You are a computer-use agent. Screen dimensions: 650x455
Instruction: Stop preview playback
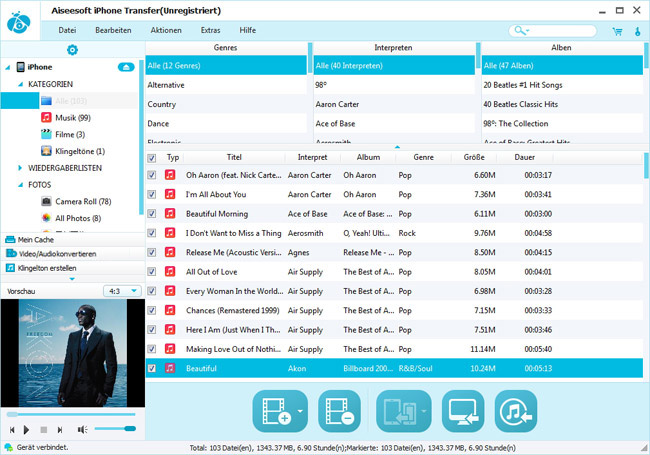(44, 430)
